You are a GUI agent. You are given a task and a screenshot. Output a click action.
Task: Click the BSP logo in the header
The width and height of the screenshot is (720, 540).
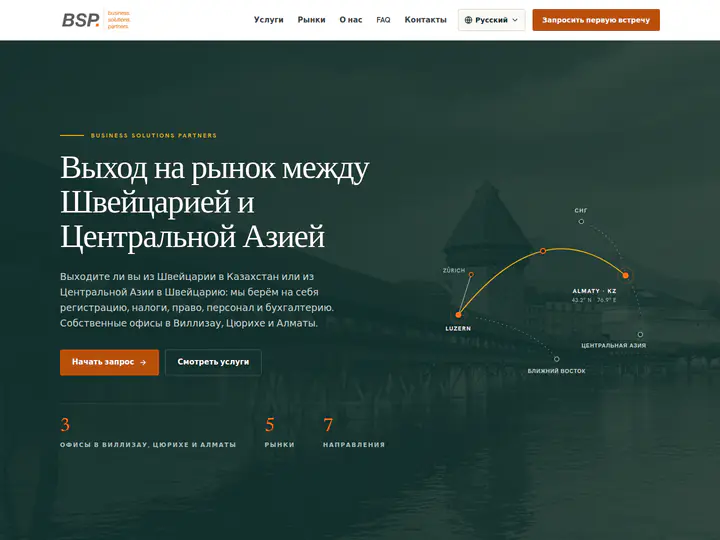(x=96, y=20)
